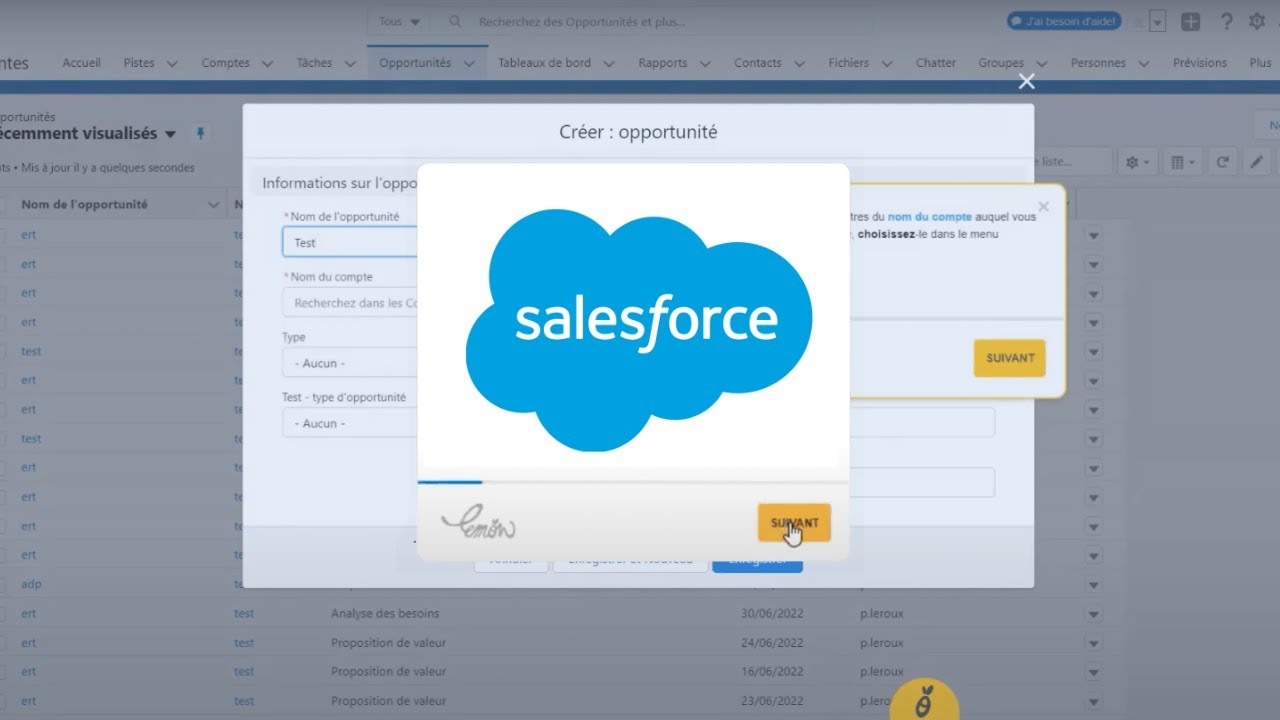Screen dimensions: 1280x720
Task: Refresh the opportunities list
Action: (x=1222, y=162)
